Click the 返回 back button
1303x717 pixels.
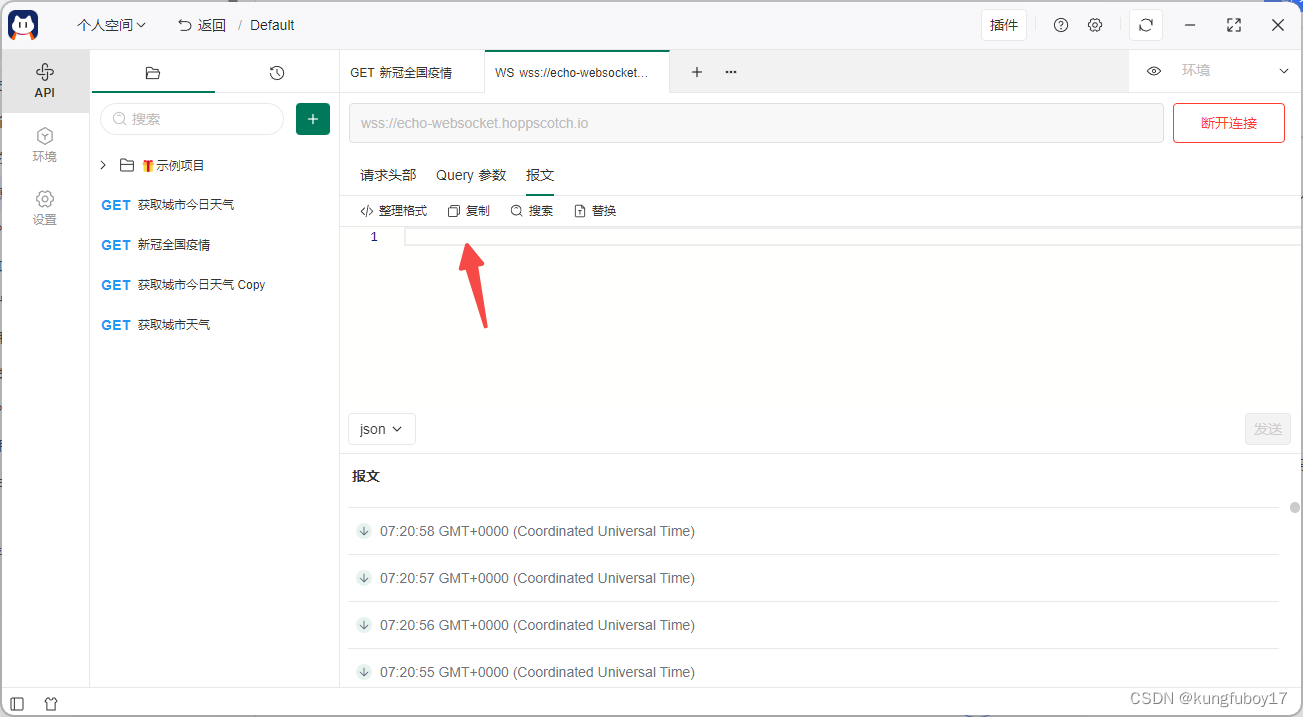click(x=202, y=25)
